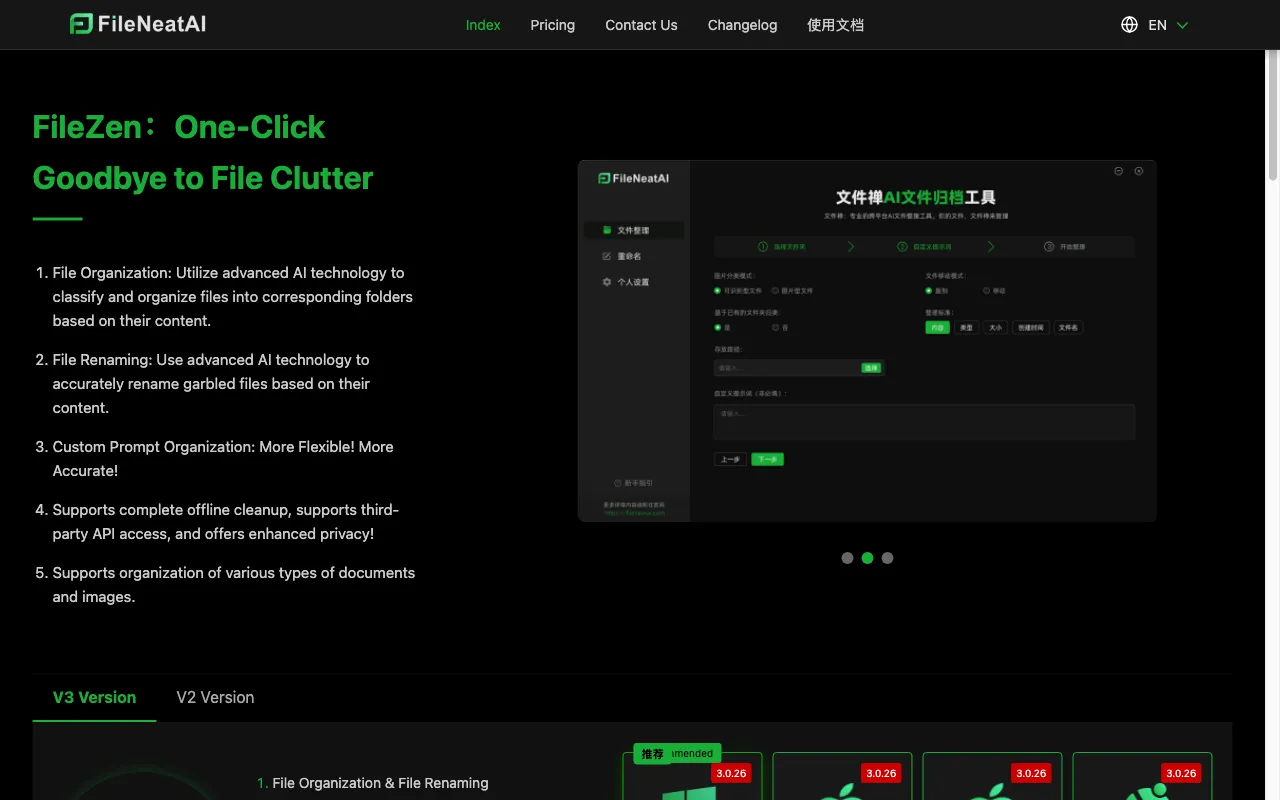Open the Pricing page
The image size is (1280, 800).
[552, 25]
